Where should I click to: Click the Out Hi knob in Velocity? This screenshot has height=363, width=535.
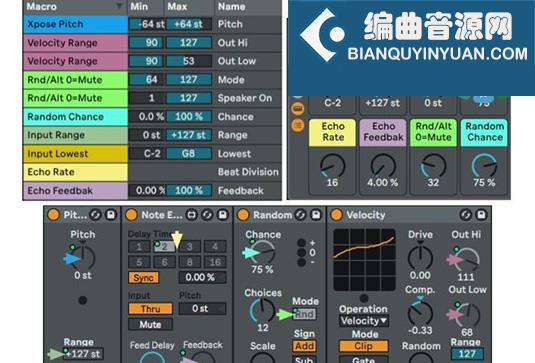[467, 259]
